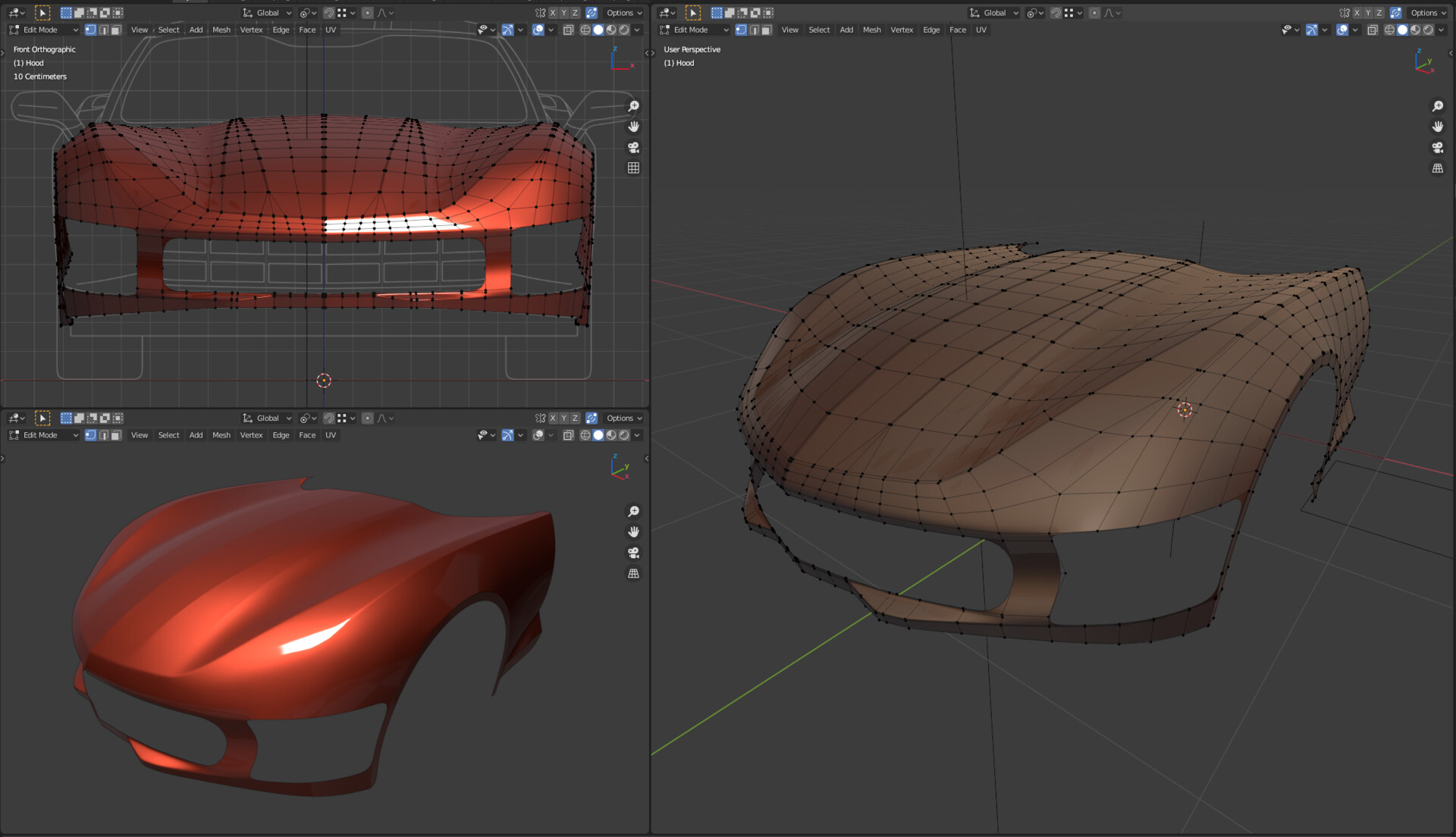Screen dimensions: 1456x837
Task: Expand Options dropdown in bottom-left viewport
Action: tap(624, 418)
